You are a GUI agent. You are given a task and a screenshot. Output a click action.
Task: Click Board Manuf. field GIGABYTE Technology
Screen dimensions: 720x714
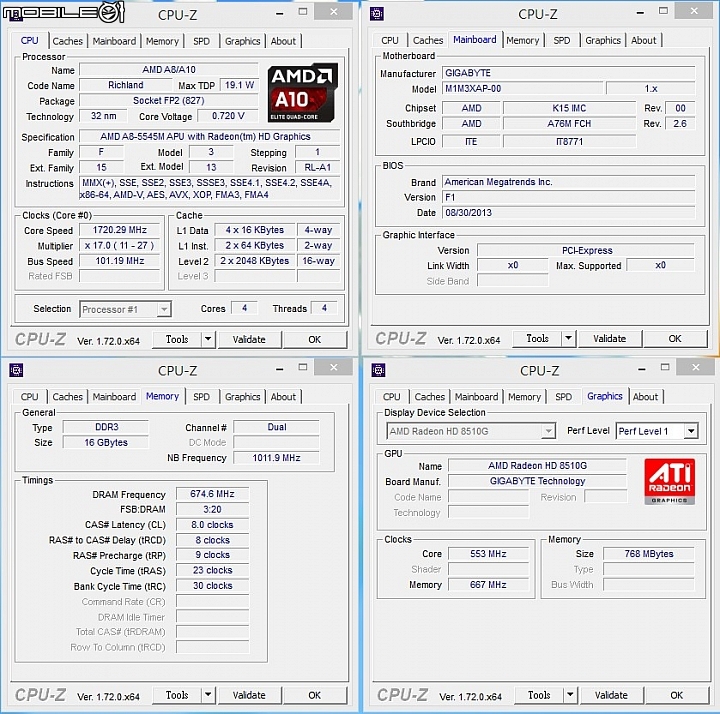click(x=538, y=481)
